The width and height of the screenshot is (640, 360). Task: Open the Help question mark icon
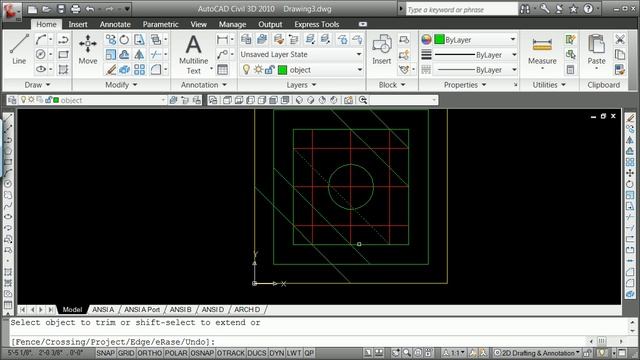pyautogui.click(x=588, y=9)
